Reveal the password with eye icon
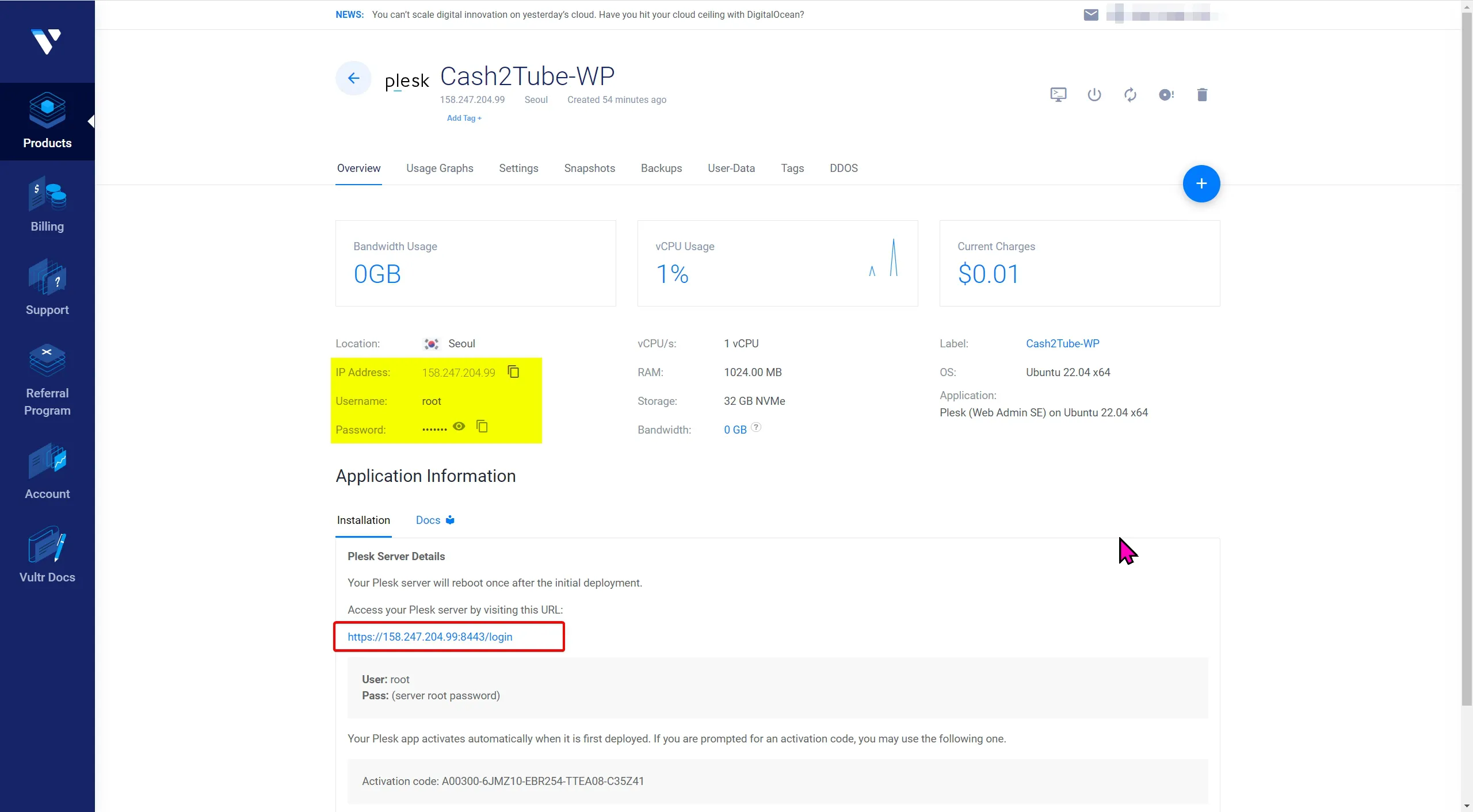 click(x=459, y=426)
